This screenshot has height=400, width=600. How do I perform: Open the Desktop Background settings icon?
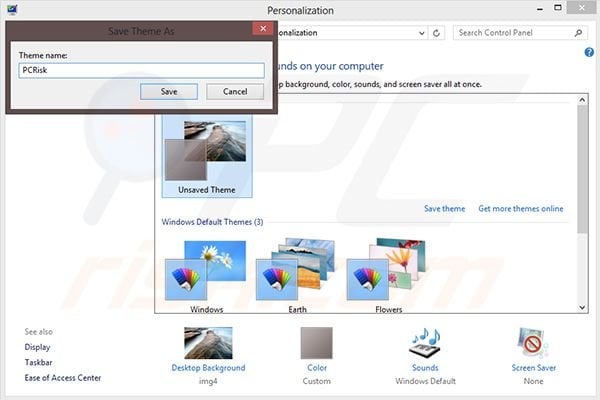(208, 343)
